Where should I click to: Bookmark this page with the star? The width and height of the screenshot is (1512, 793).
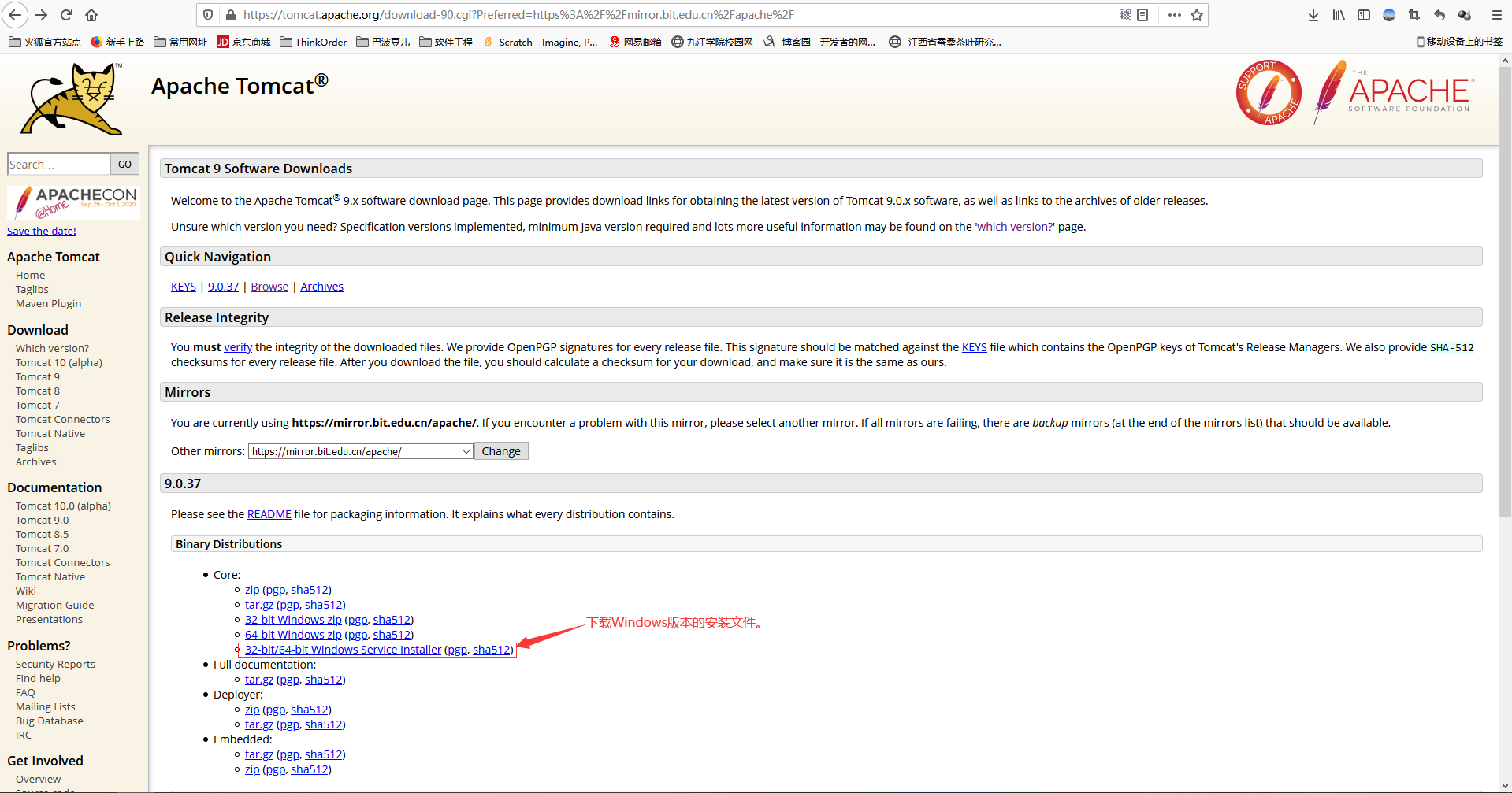pyautogui.click(x=1197, y=15)
